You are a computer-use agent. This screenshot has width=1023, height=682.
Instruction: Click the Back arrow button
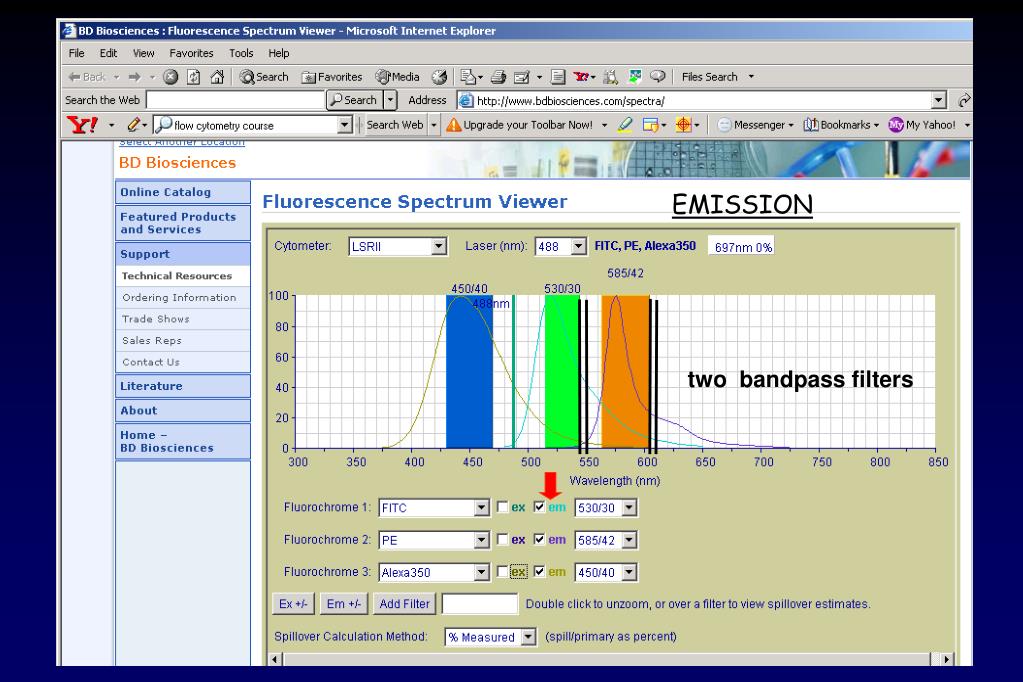87,77
